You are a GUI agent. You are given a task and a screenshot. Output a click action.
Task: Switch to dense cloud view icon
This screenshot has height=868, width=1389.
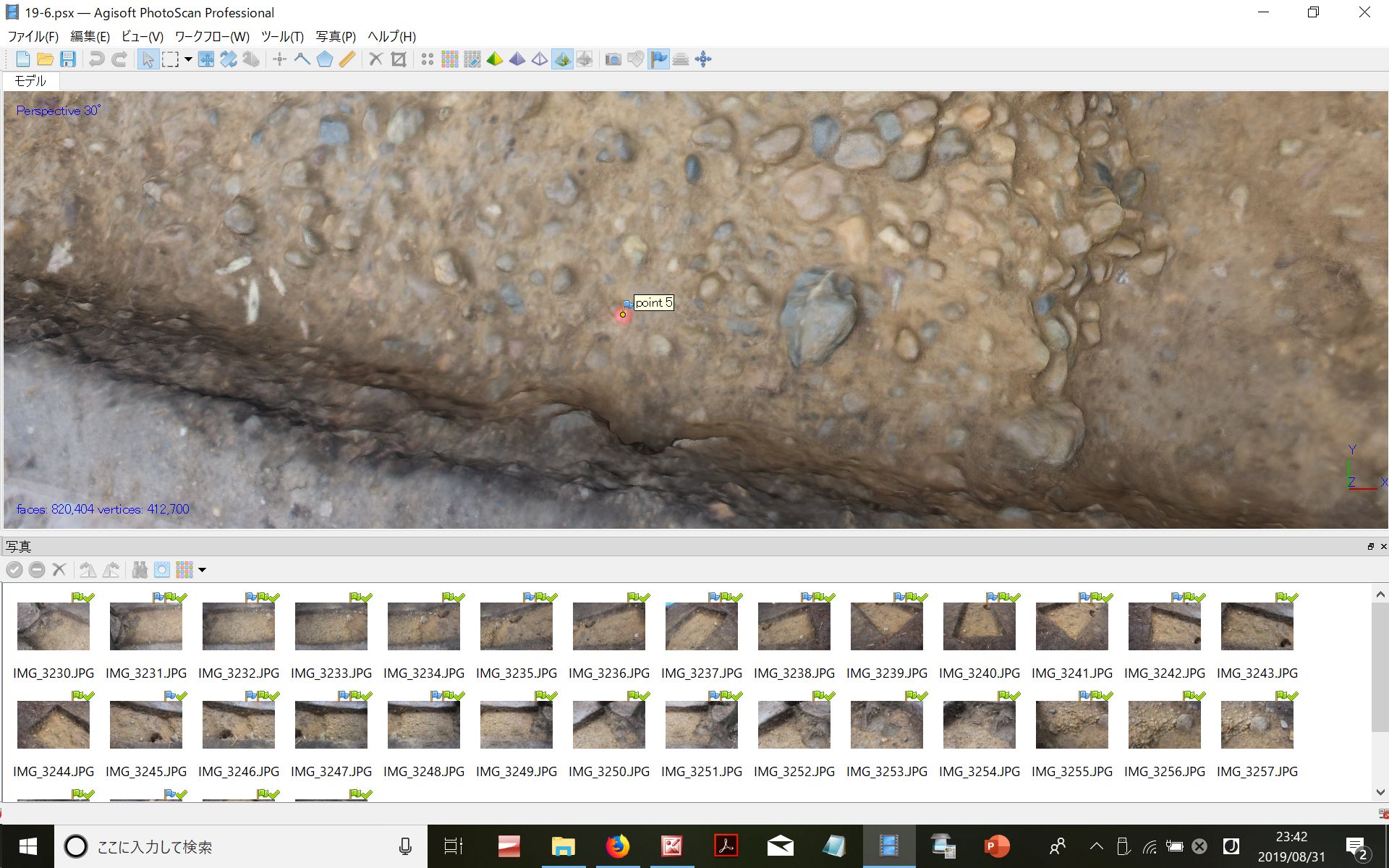450,59
